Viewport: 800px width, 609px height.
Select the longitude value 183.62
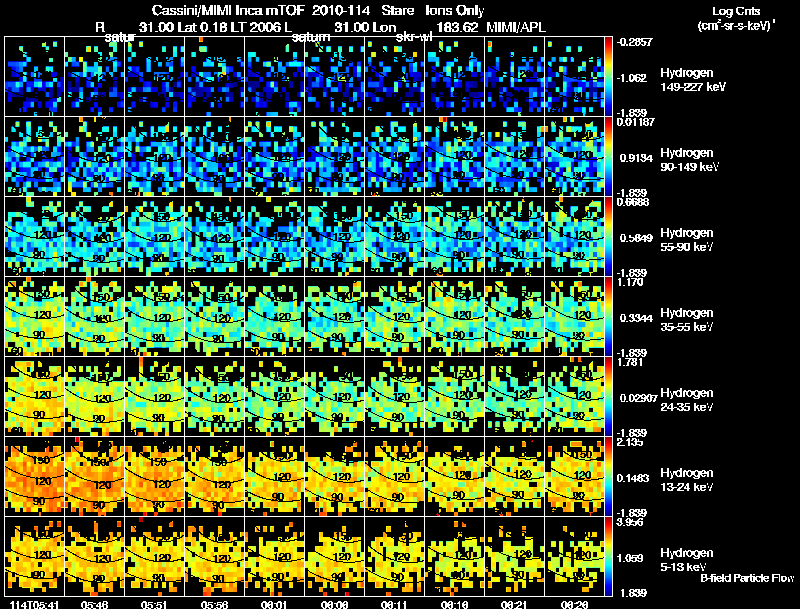457,27
